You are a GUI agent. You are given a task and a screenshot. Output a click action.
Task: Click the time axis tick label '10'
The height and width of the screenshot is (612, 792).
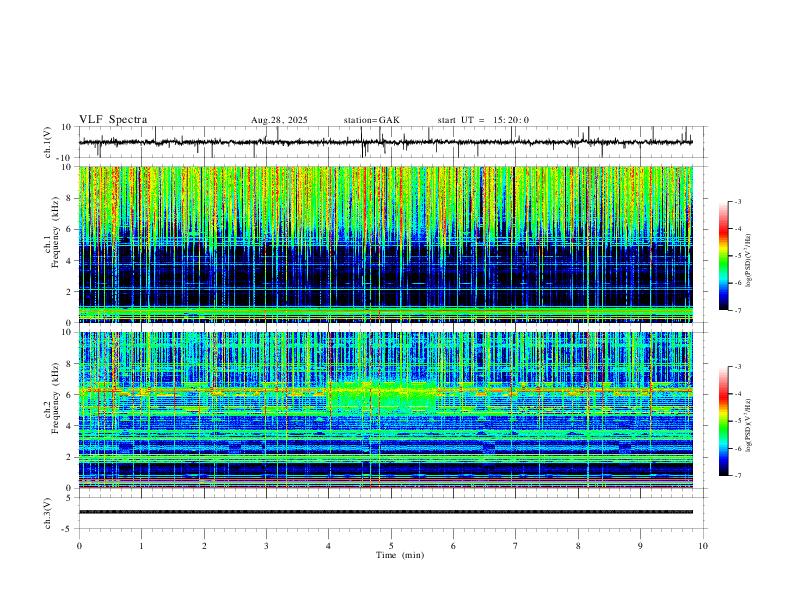click(x=703, y=546)
